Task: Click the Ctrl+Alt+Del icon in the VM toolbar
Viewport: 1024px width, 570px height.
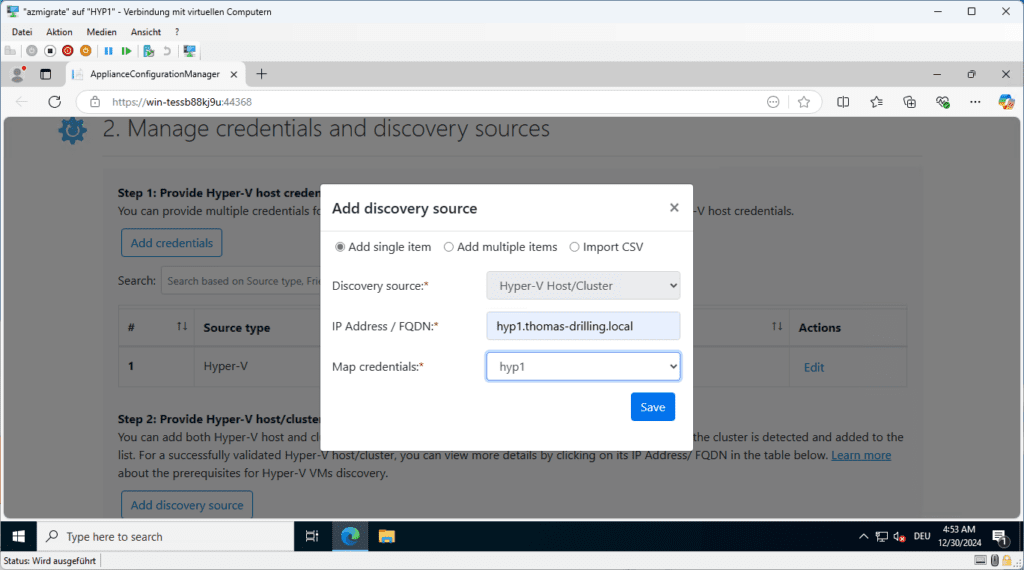Action: [10, 51]
